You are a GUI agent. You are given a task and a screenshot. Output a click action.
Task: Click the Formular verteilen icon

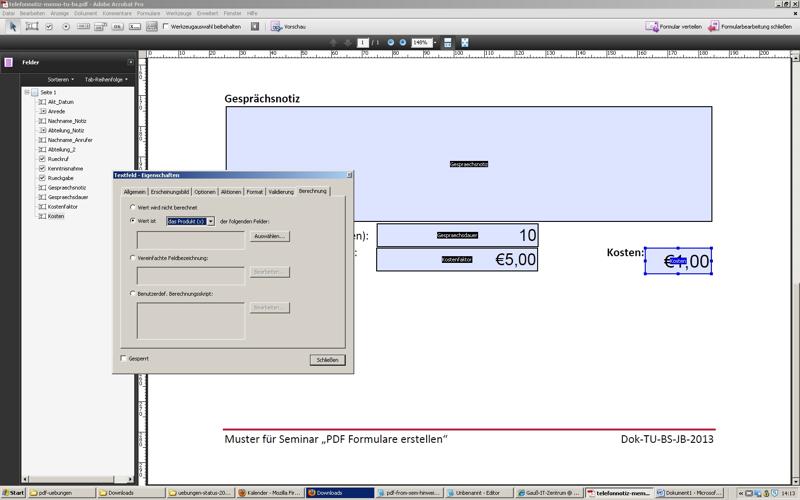pyautogui.click(x=652, y=27)
